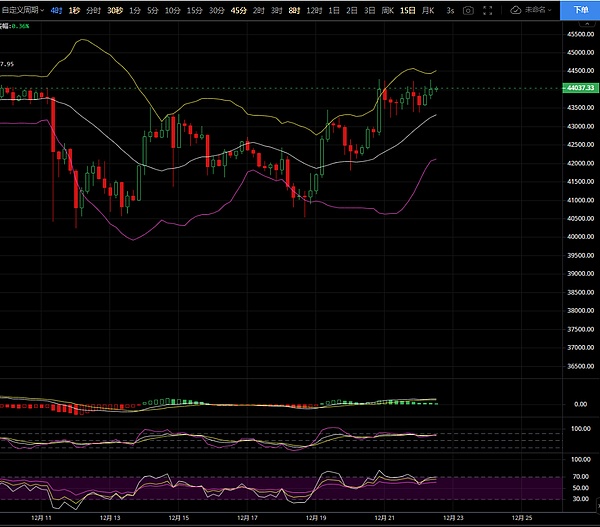600x527 pixels.
Task: Select the 15日 period
Action: tap(407, 9)
